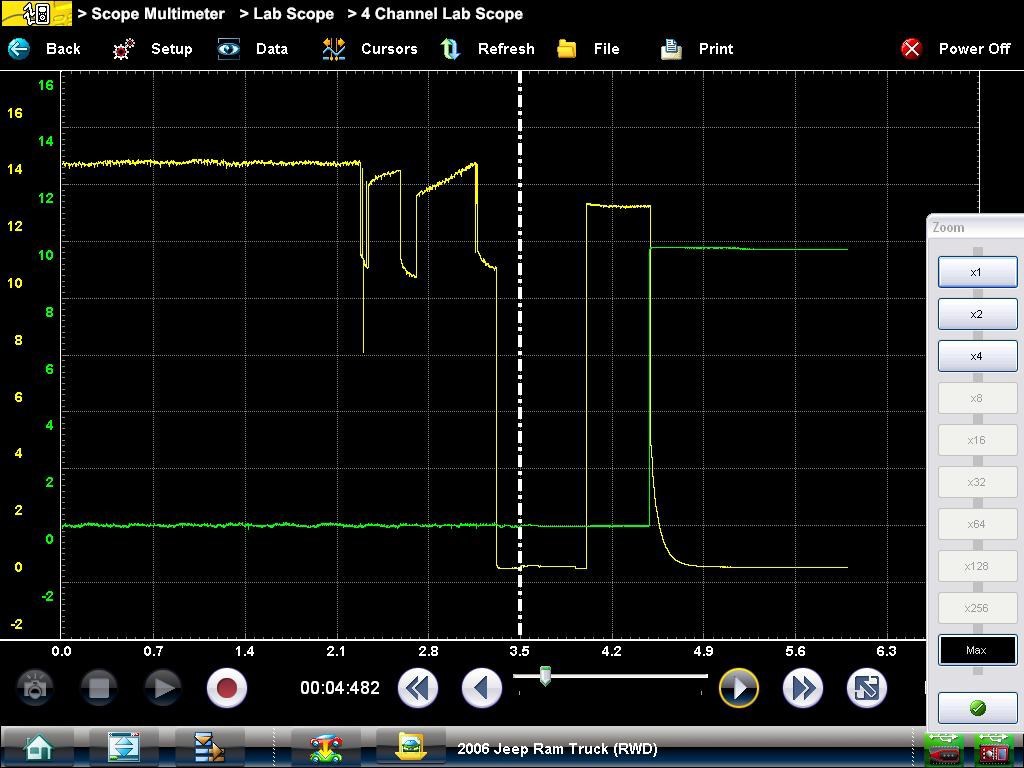Select Max zoom level

tap(977, 650)
